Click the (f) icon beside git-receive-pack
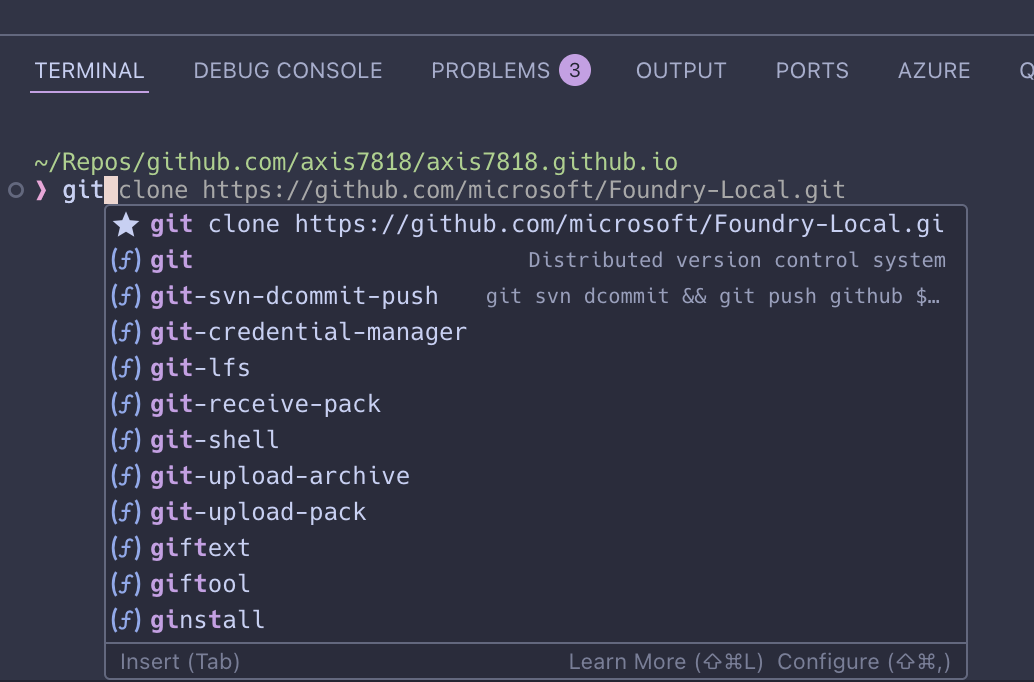The height and width of the screenshot is (682, 1034). coord(126,404)
